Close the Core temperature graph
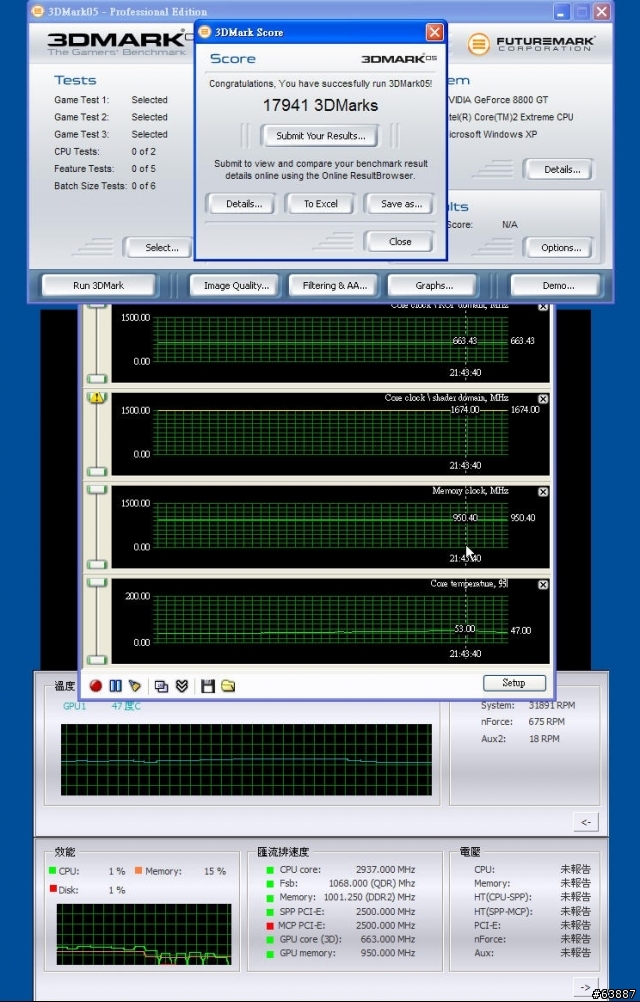 click(543, 585)
